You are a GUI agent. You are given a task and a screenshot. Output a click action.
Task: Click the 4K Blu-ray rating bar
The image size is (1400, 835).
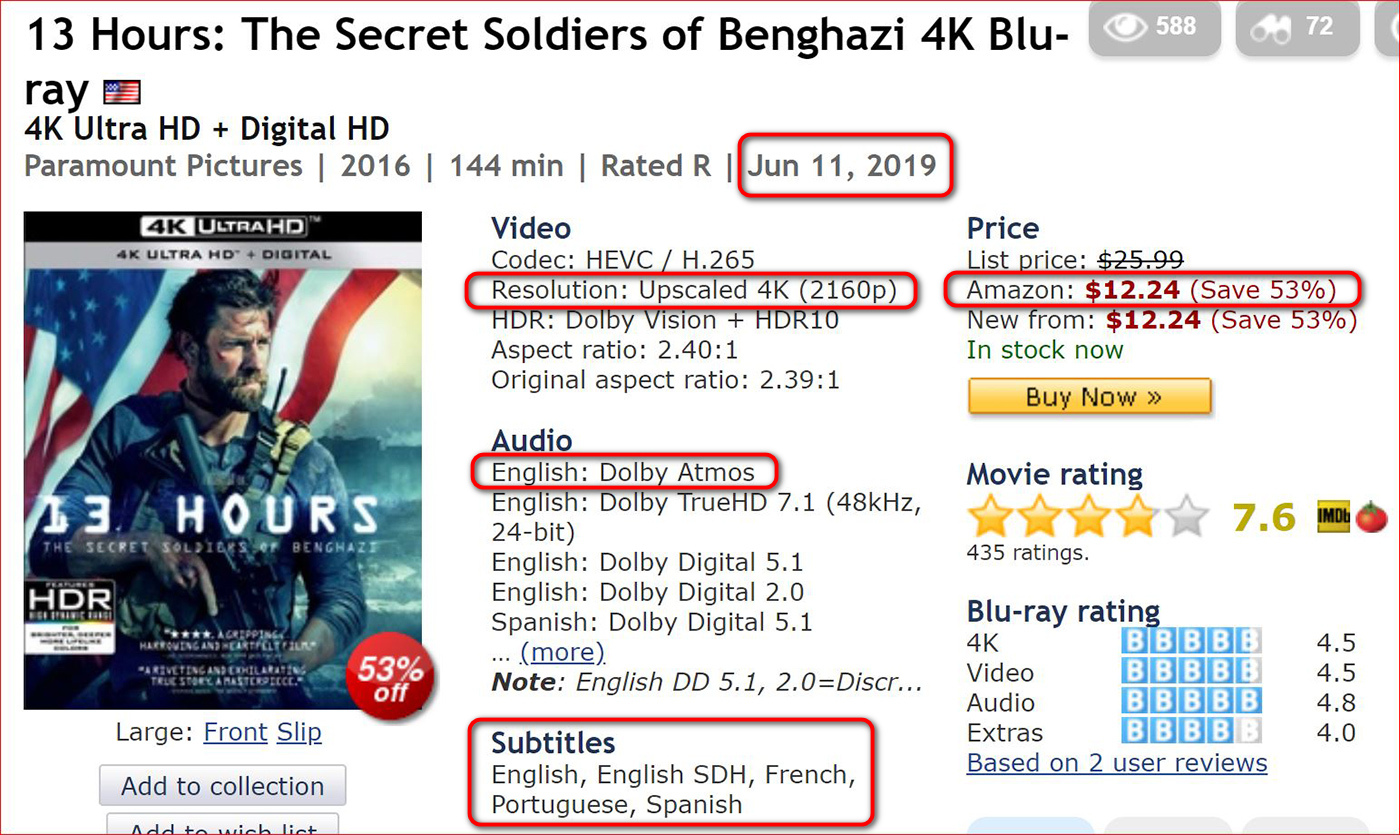tap(1191, 642)
